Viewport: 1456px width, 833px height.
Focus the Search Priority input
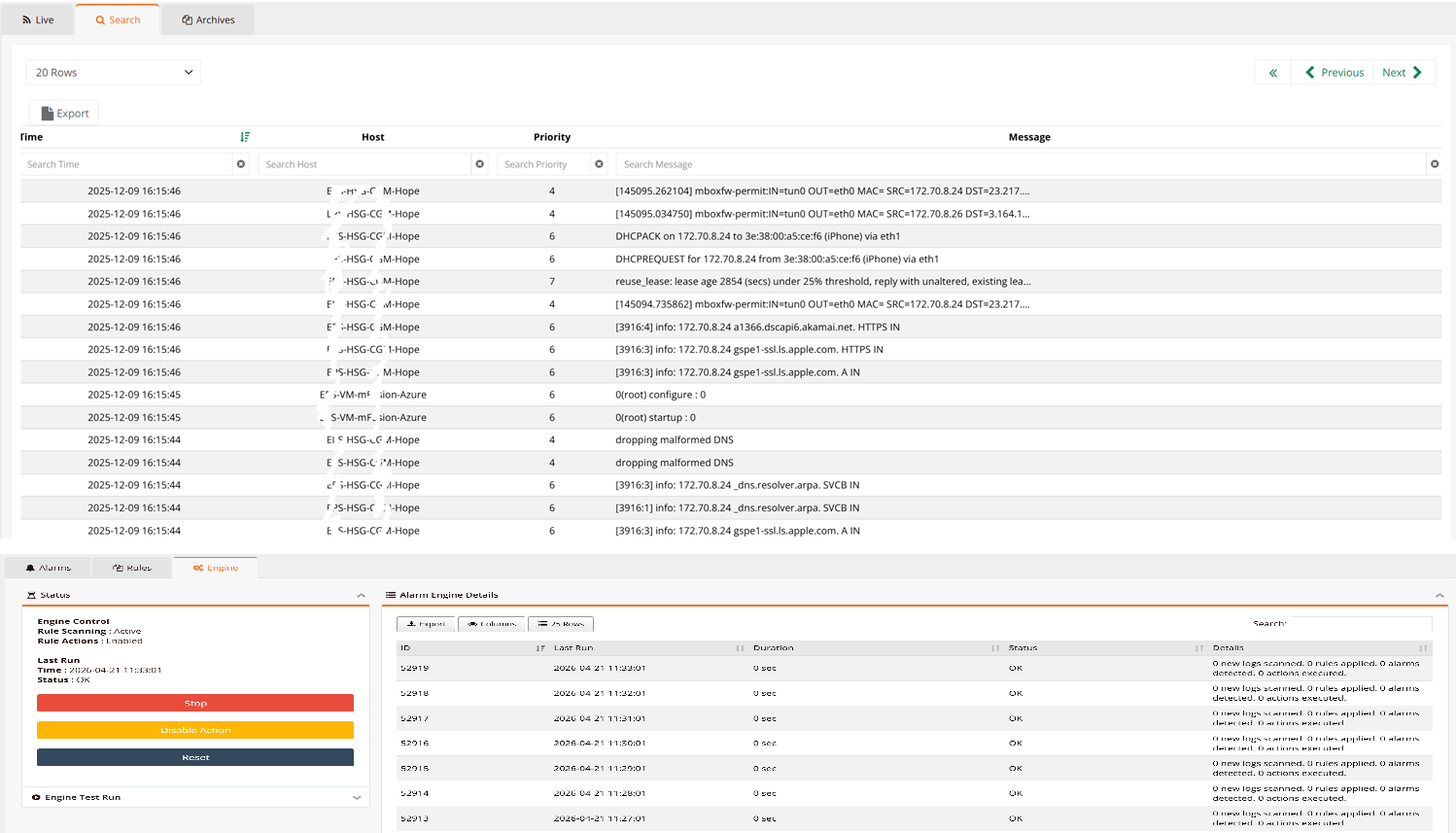[544, 164]
